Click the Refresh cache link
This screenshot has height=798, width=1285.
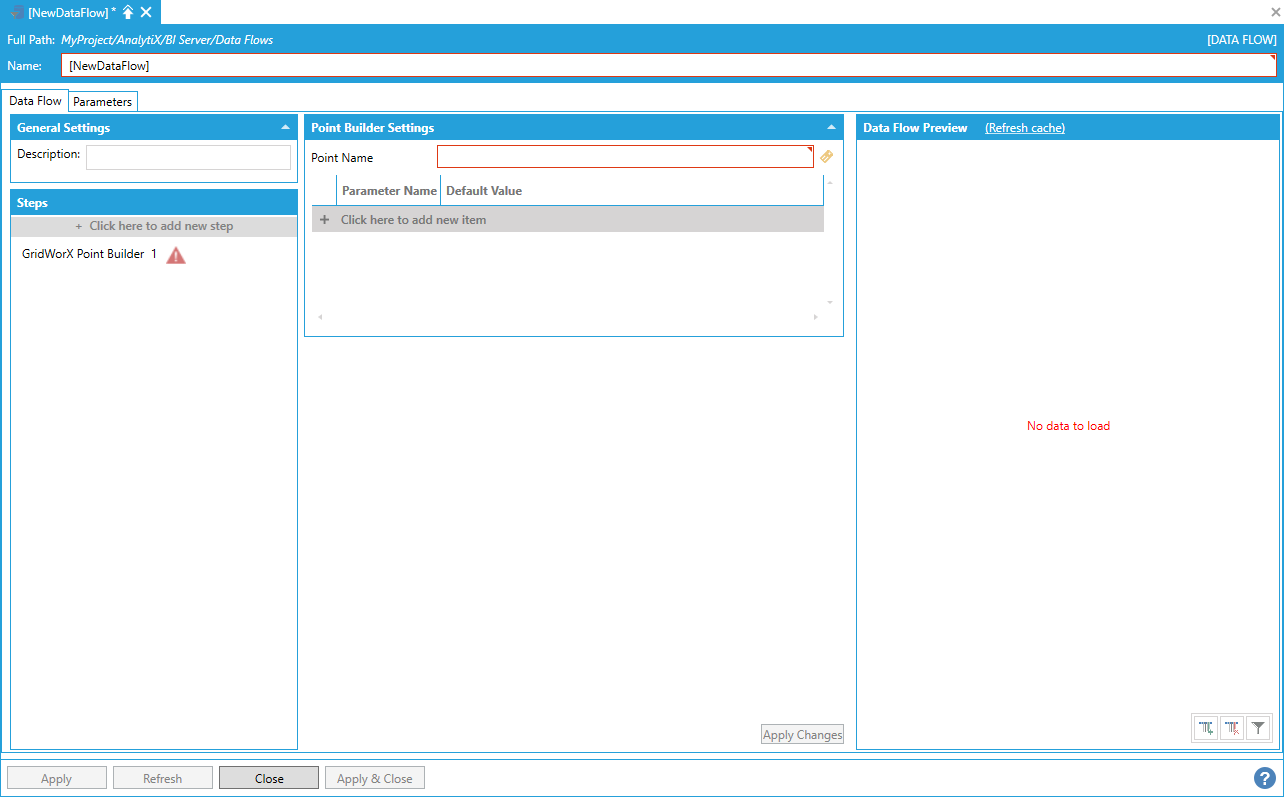tap(1024, 128)
